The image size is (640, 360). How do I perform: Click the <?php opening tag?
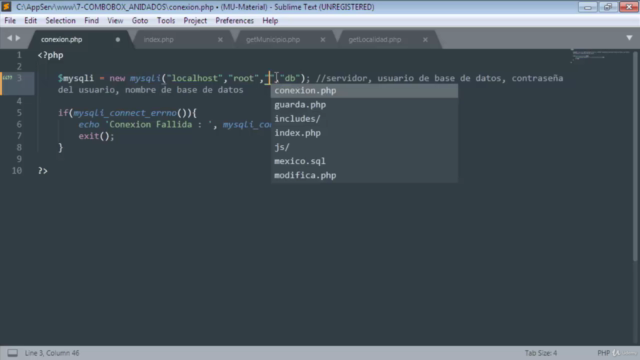[x=51, y=55]
